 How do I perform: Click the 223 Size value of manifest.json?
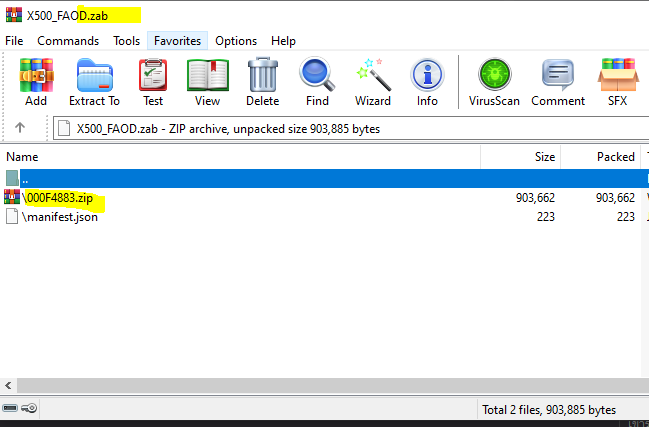click(x=546, y=217)
